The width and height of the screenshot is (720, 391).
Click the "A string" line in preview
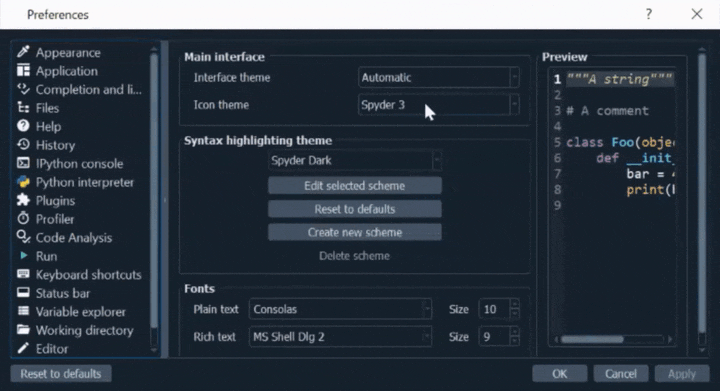(619, 79)
